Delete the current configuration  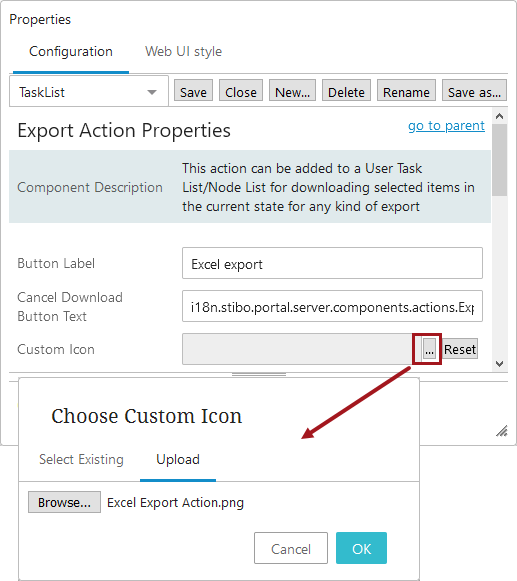pos(346,92)
